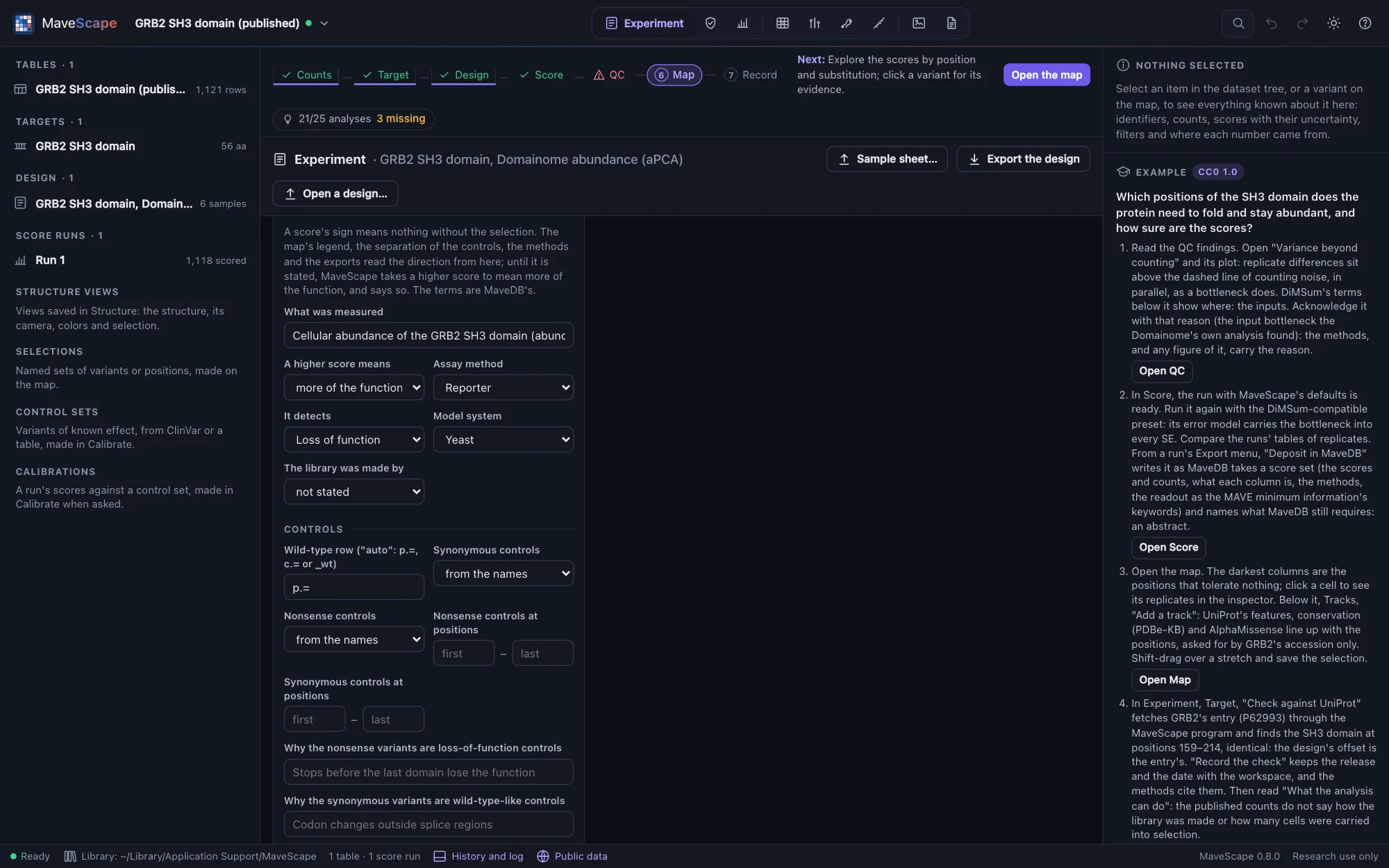Click the Sample sheet... button
The height and width of the screenshot is (868, 1389).
pos(887,159)
